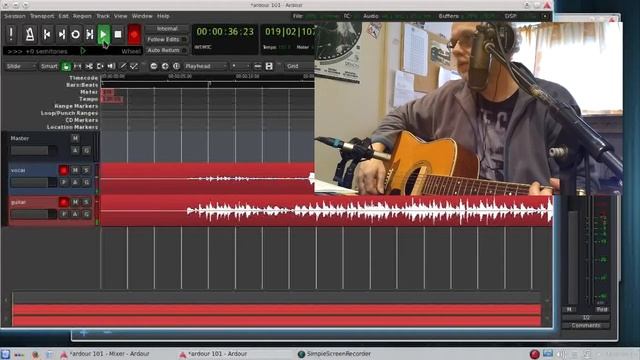Screen dimensions: 640x360
Task: Select the Range tool
Action: (x=78, y=66)
